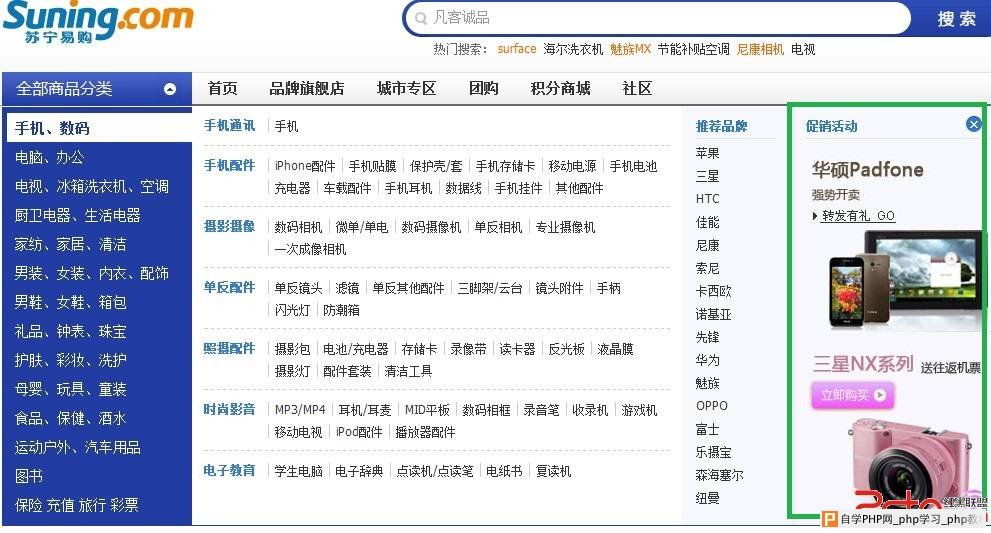
Task: Open the 积分商城 nav tab
Action: [x=560, y=89]
